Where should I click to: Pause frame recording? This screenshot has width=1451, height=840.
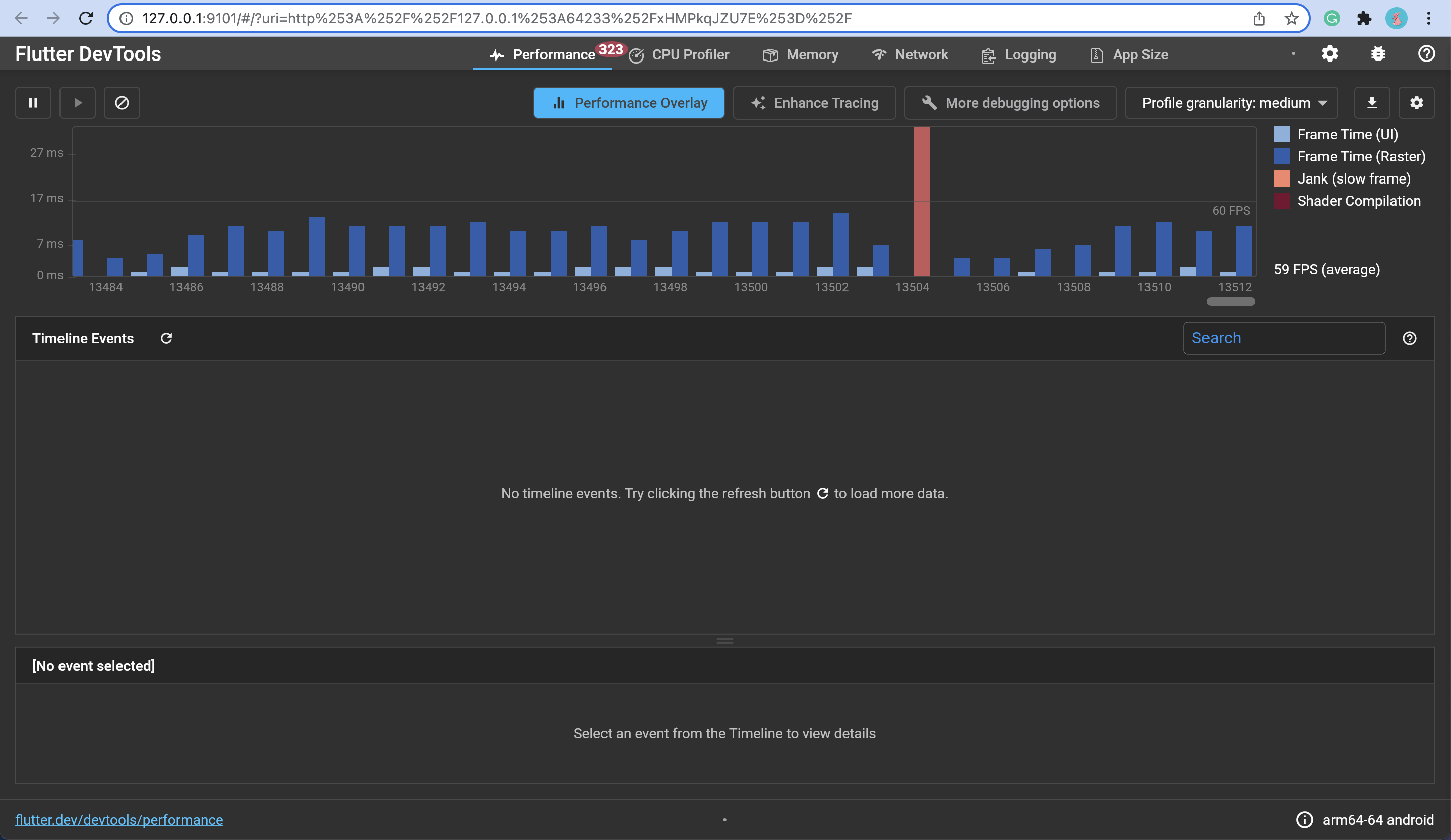pos(33,102)
